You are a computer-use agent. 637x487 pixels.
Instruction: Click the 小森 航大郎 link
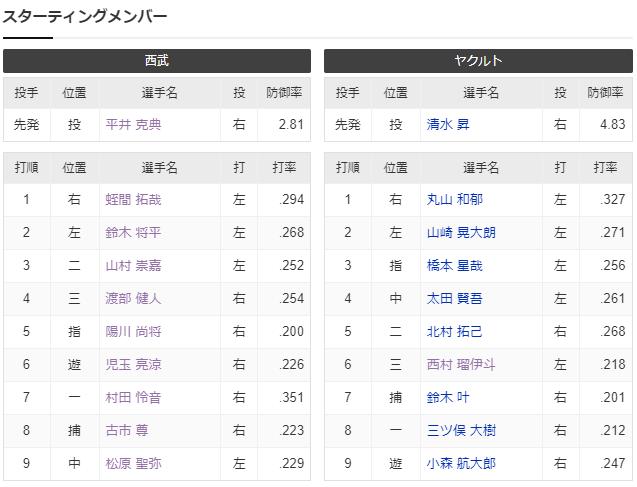click(460, 464)
